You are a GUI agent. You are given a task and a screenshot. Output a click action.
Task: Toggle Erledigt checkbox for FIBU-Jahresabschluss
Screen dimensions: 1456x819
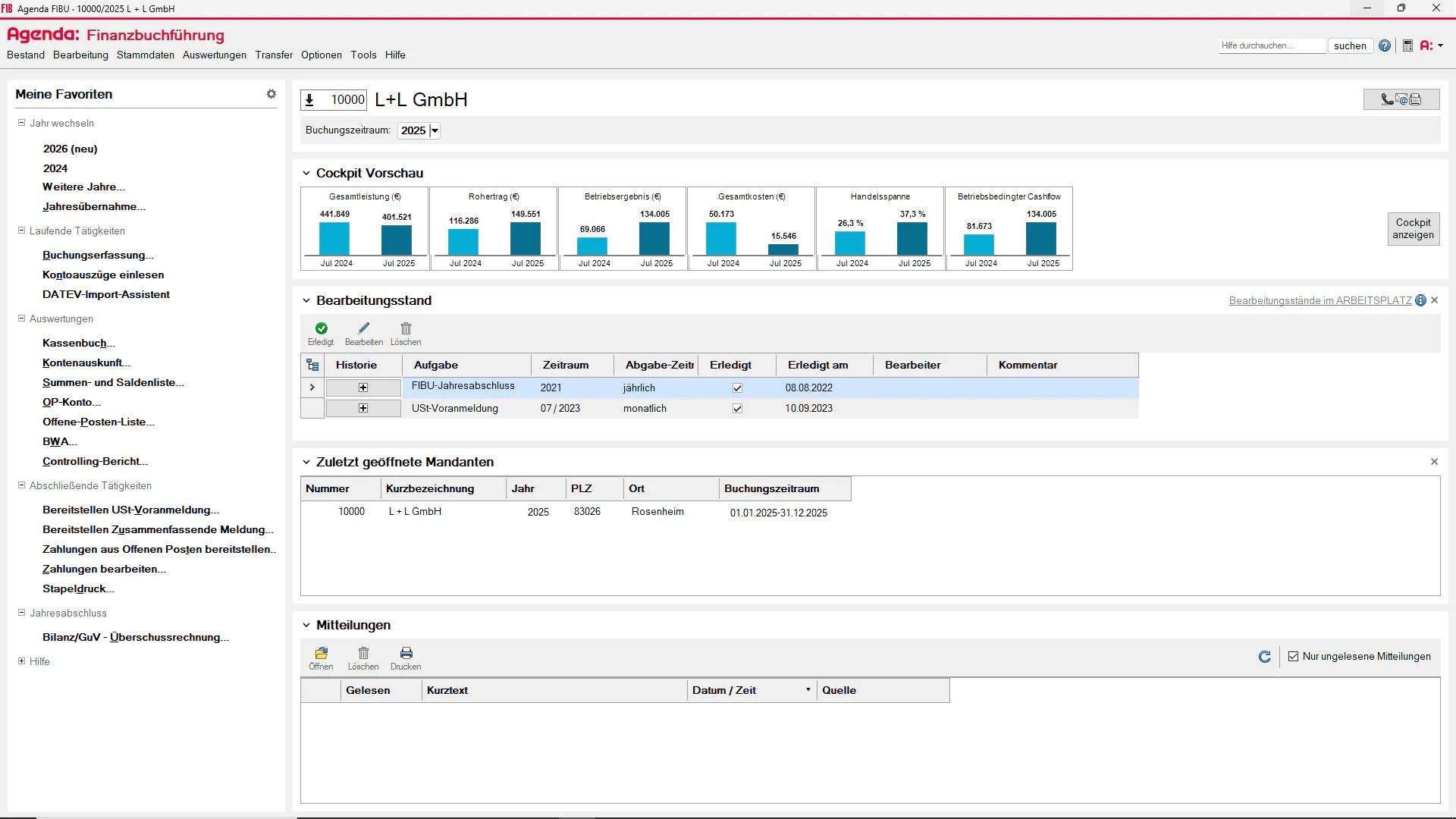(x=737, y=388)
